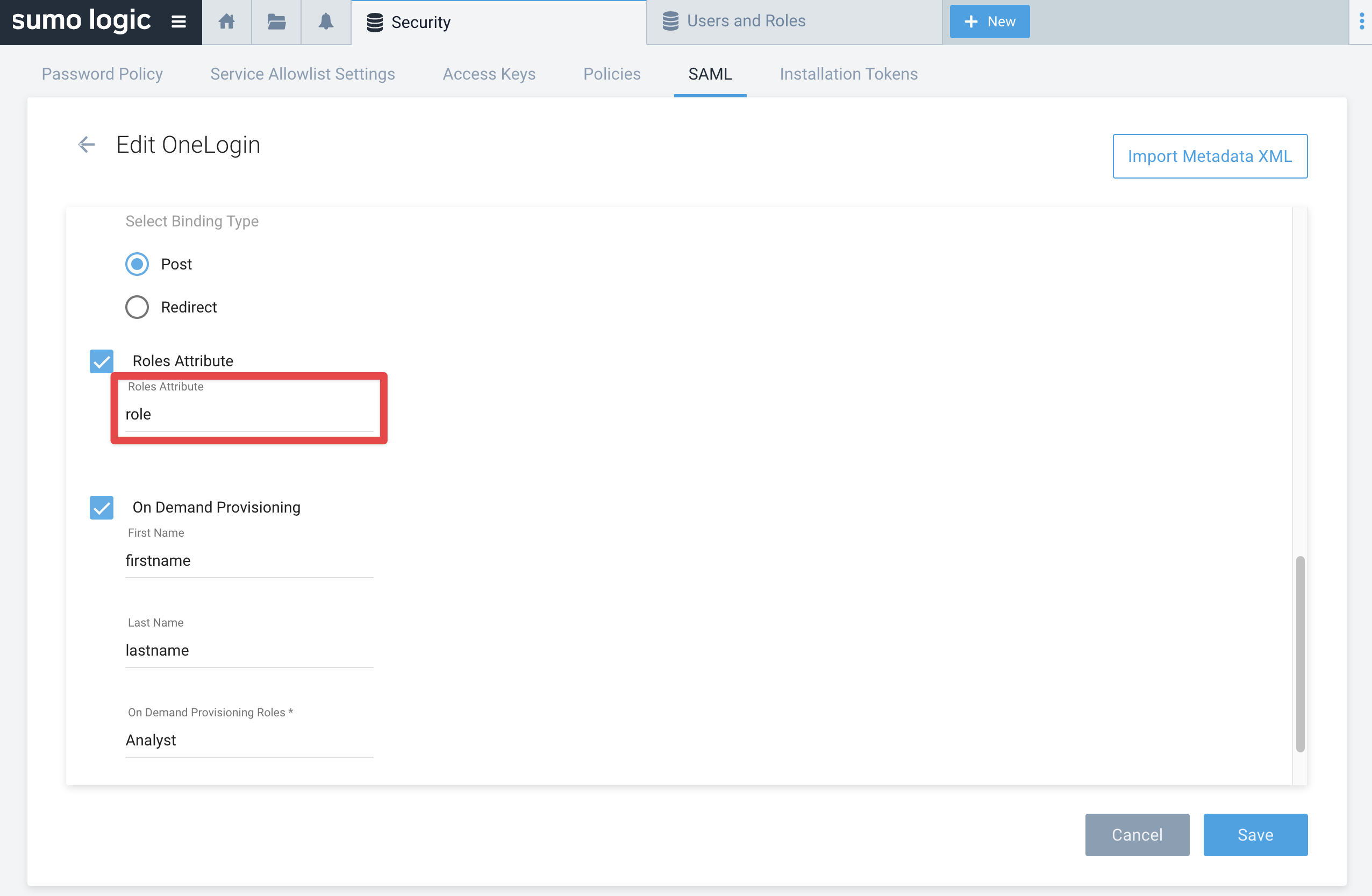Open the three-dot more options menu
This screenshot has height=896, width=1372.
coord(1362,22)
